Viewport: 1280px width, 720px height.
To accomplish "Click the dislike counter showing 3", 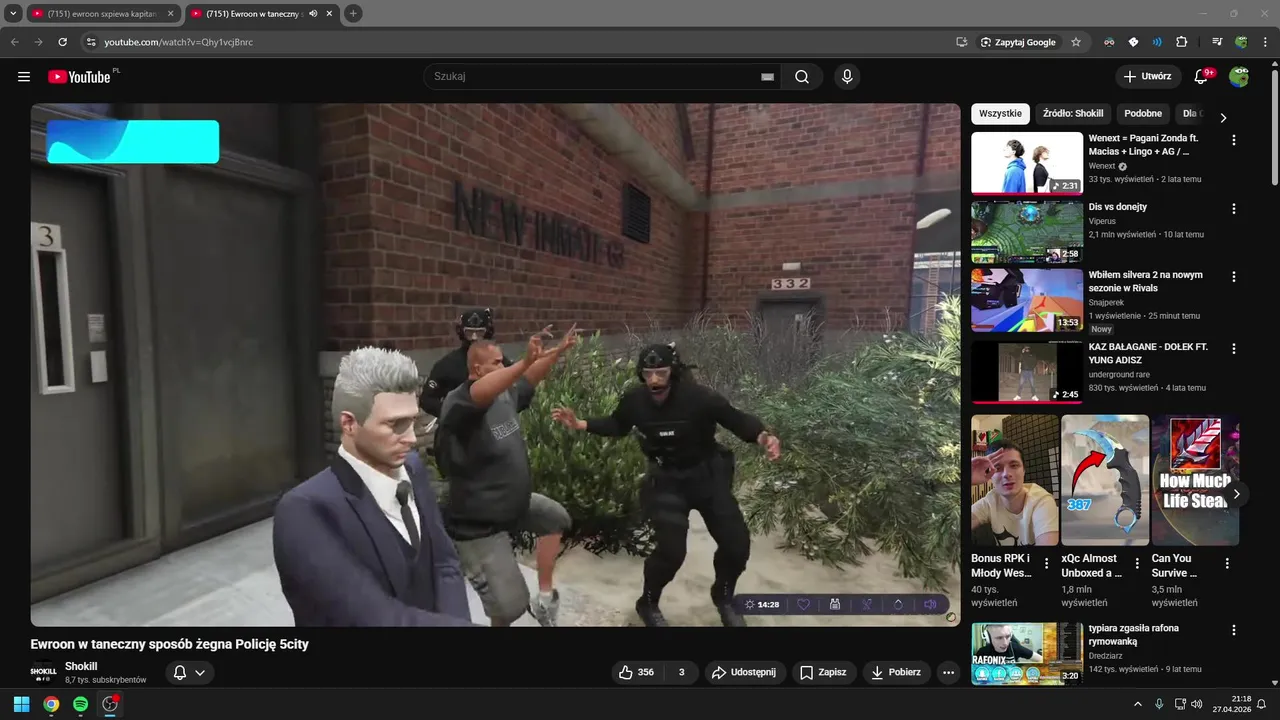I will click(x=682, y=673).
